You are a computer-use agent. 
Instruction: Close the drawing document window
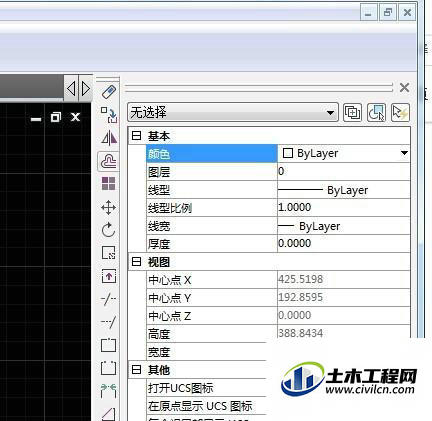pyautogui.click(x=76, y=117)
